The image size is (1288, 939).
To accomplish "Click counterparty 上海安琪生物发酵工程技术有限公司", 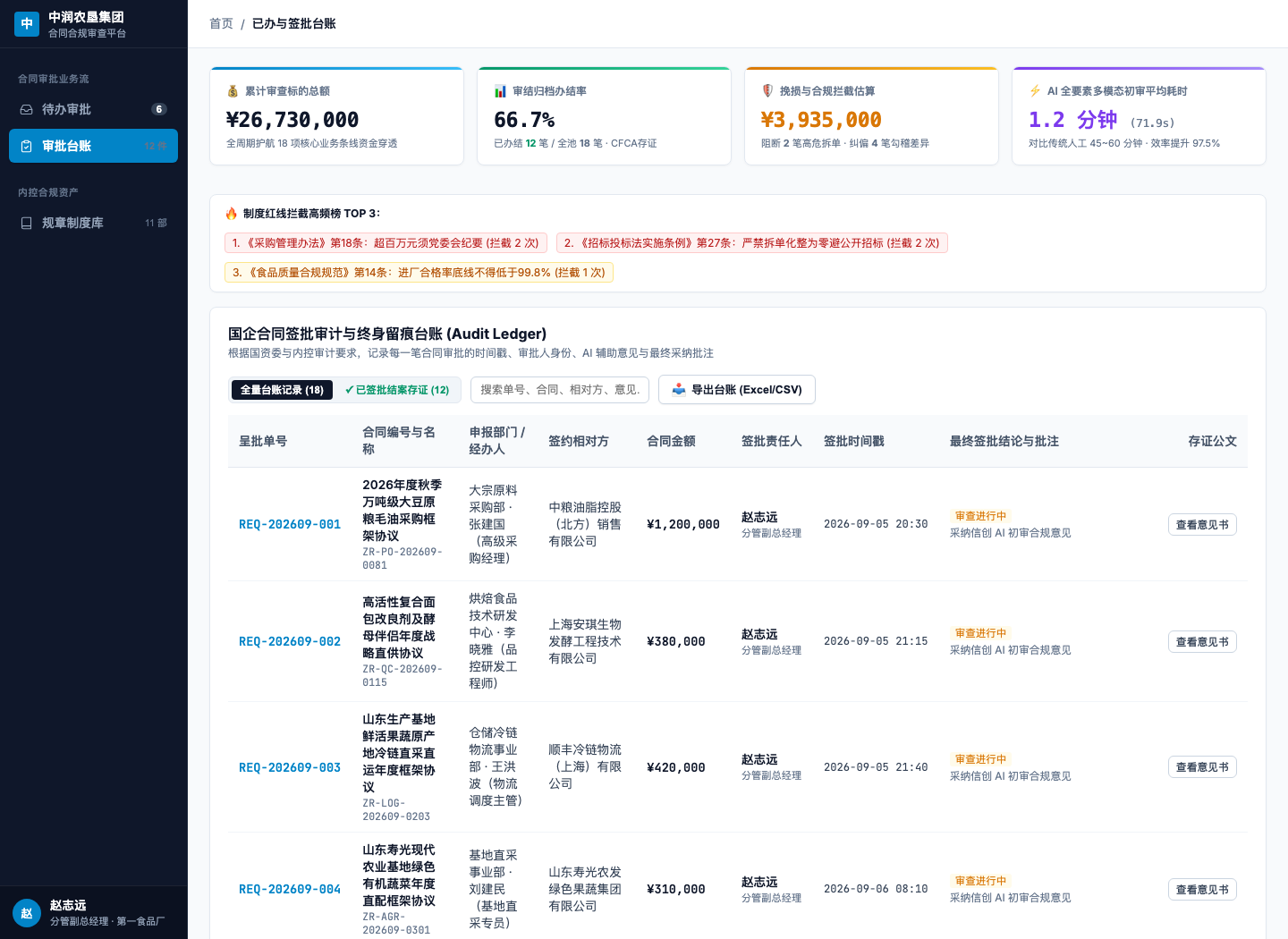I will (x=585, y=642).
